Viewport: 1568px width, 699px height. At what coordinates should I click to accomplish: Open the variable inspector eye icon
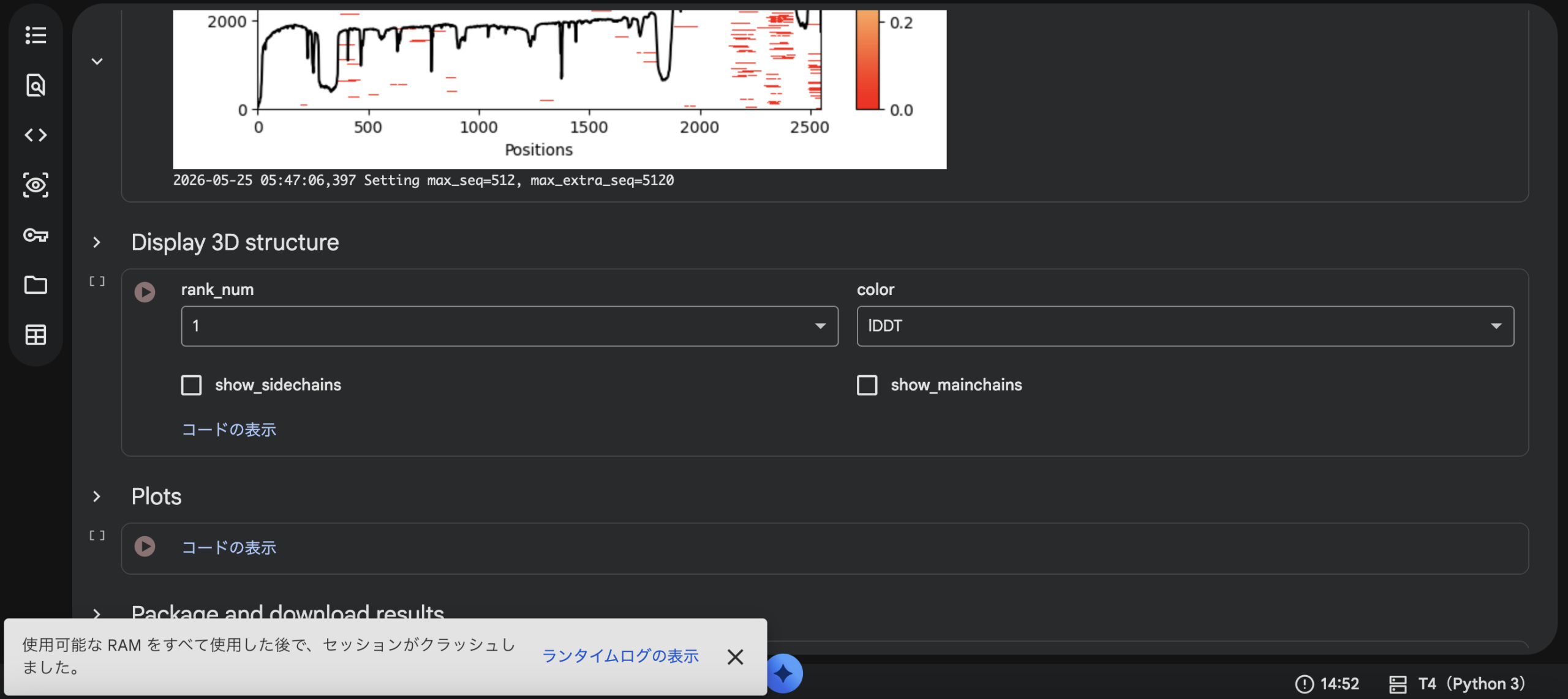[x=36, y=185]
